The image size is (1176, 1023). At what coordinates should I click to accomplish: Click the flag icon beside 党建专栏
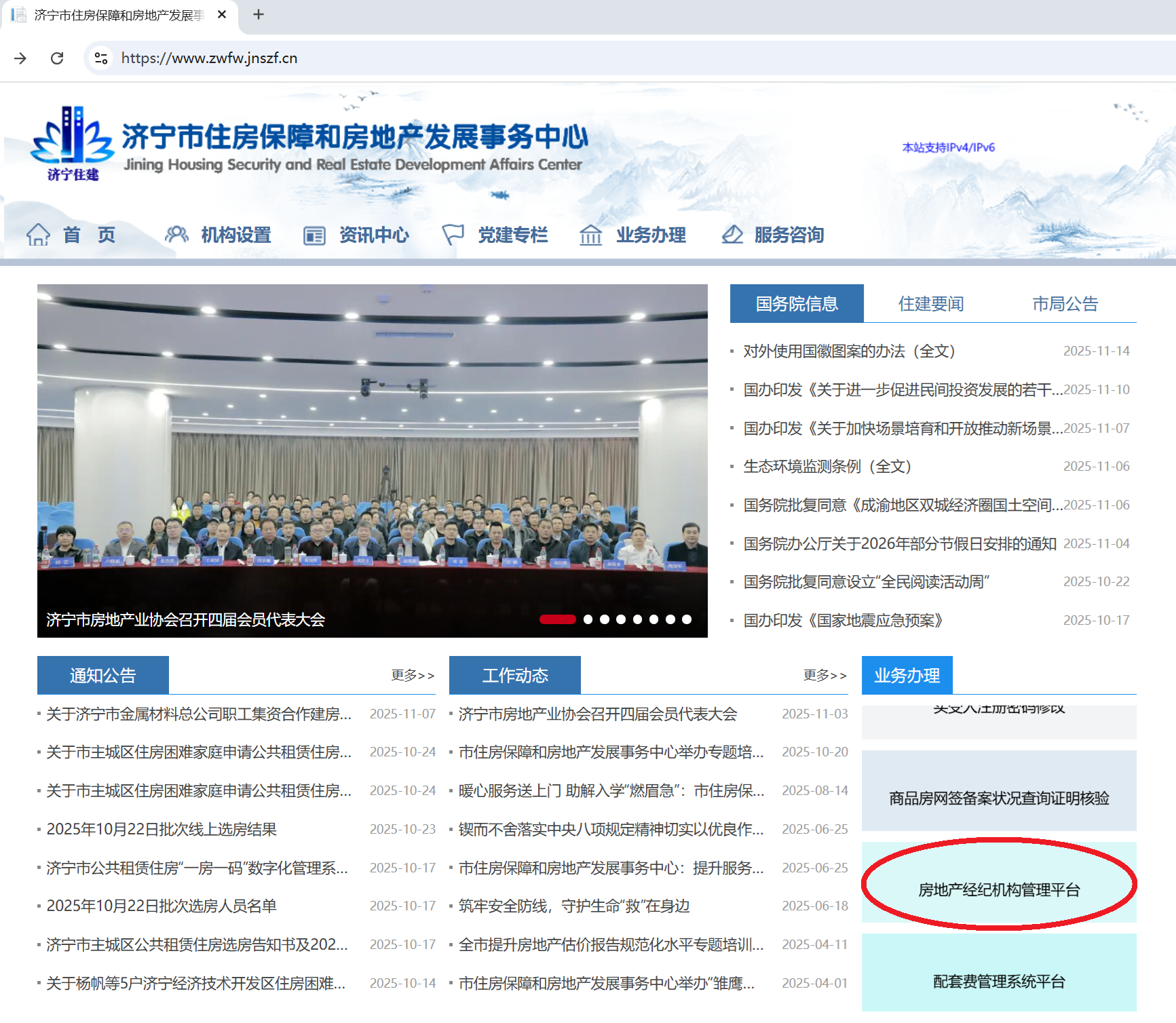(453, 235)
